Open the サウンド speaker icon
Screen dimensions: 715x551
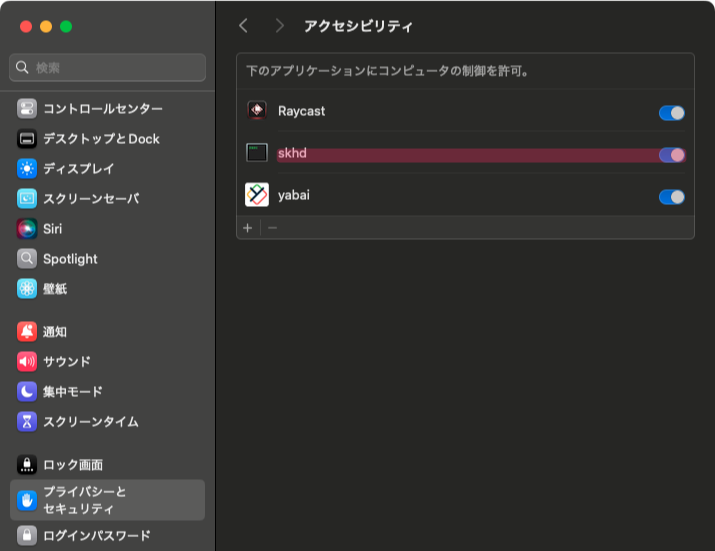(27, 362)
